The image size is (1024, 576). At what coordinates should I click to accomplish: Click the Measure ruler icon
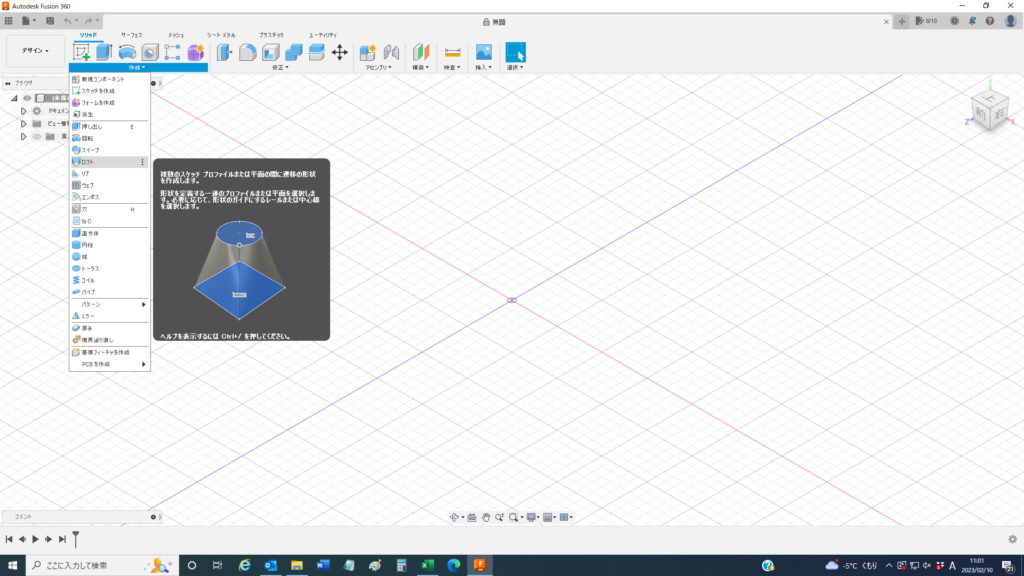tap(452, 52)
